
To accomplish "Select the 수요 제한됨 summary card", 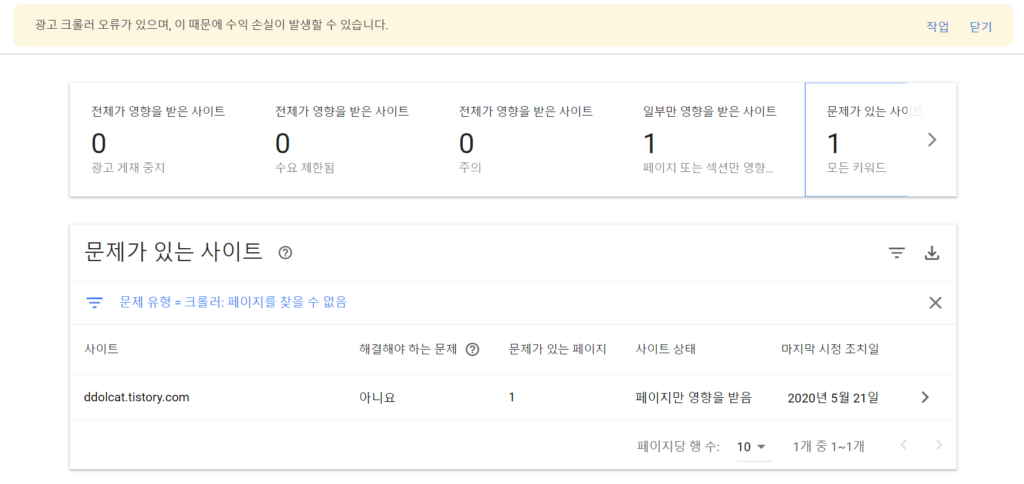I will tap(343, 140).
